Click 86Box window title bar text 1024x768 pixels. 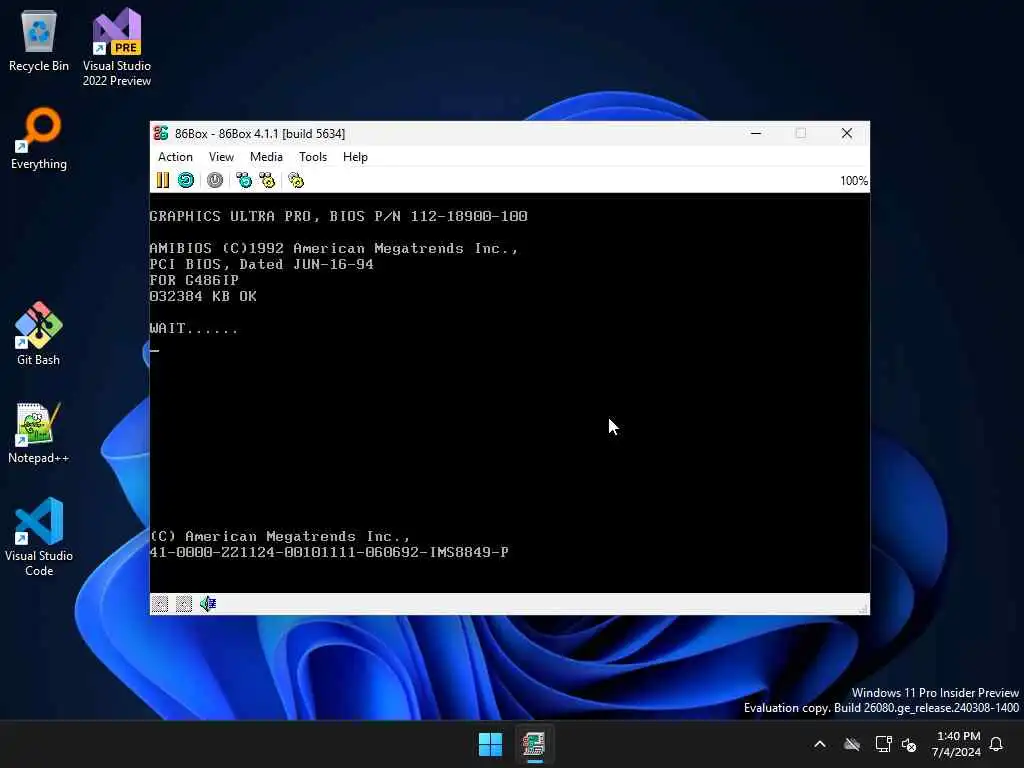(260, 134)
